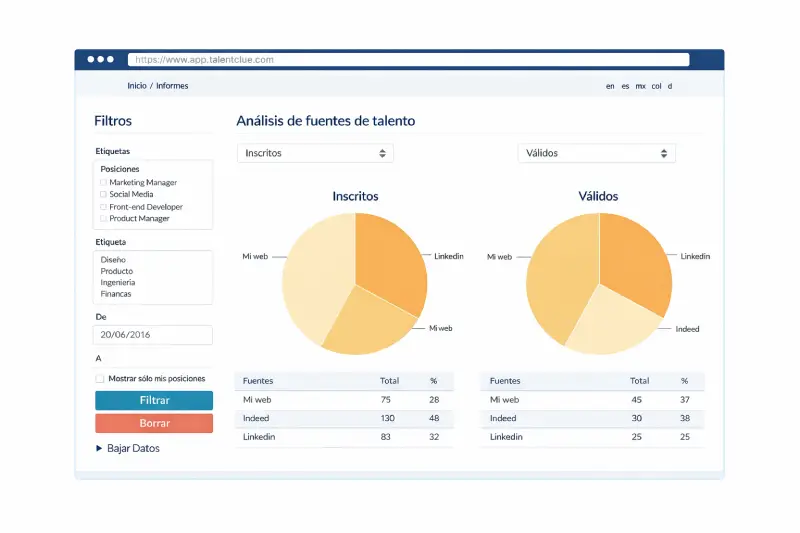Switch language to mx
The width and height of the screenshot is (800, 533).
[x=640, y=86]
